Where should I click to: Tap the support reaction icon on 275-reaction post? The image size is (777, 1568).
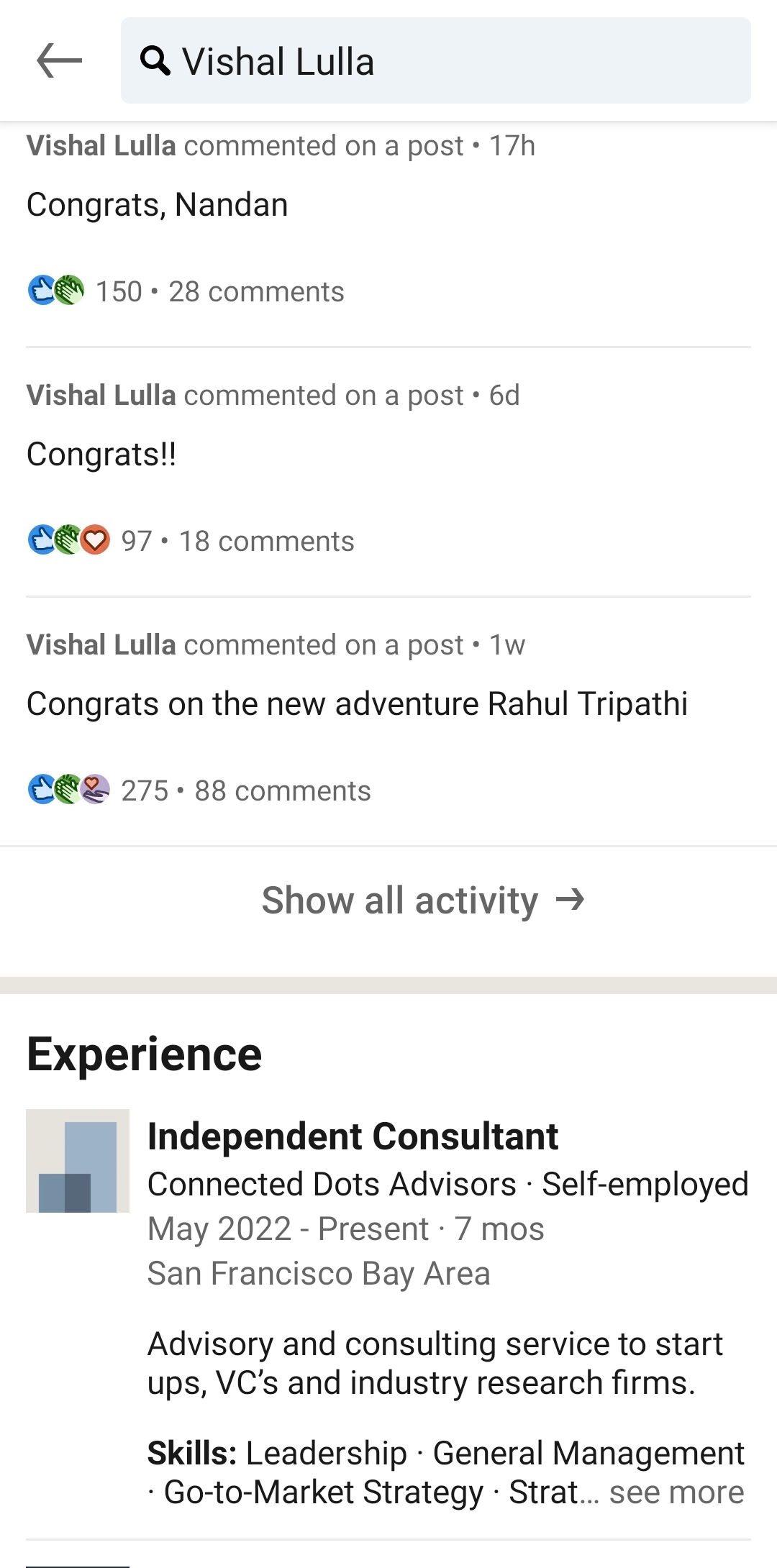coord(95,790)
